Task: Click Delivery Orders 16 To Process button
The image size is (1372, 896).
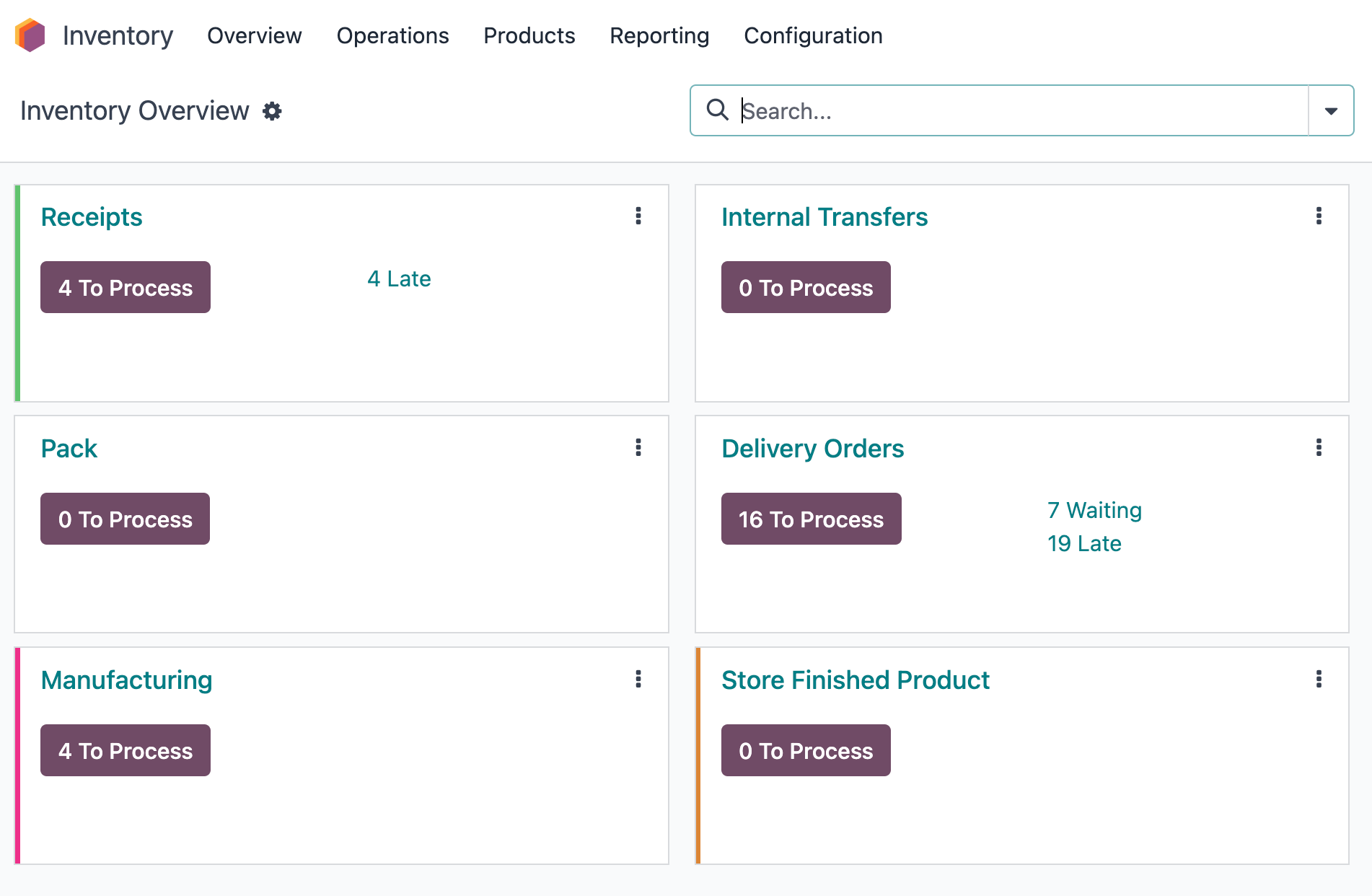Action: (x=811, y=519)
